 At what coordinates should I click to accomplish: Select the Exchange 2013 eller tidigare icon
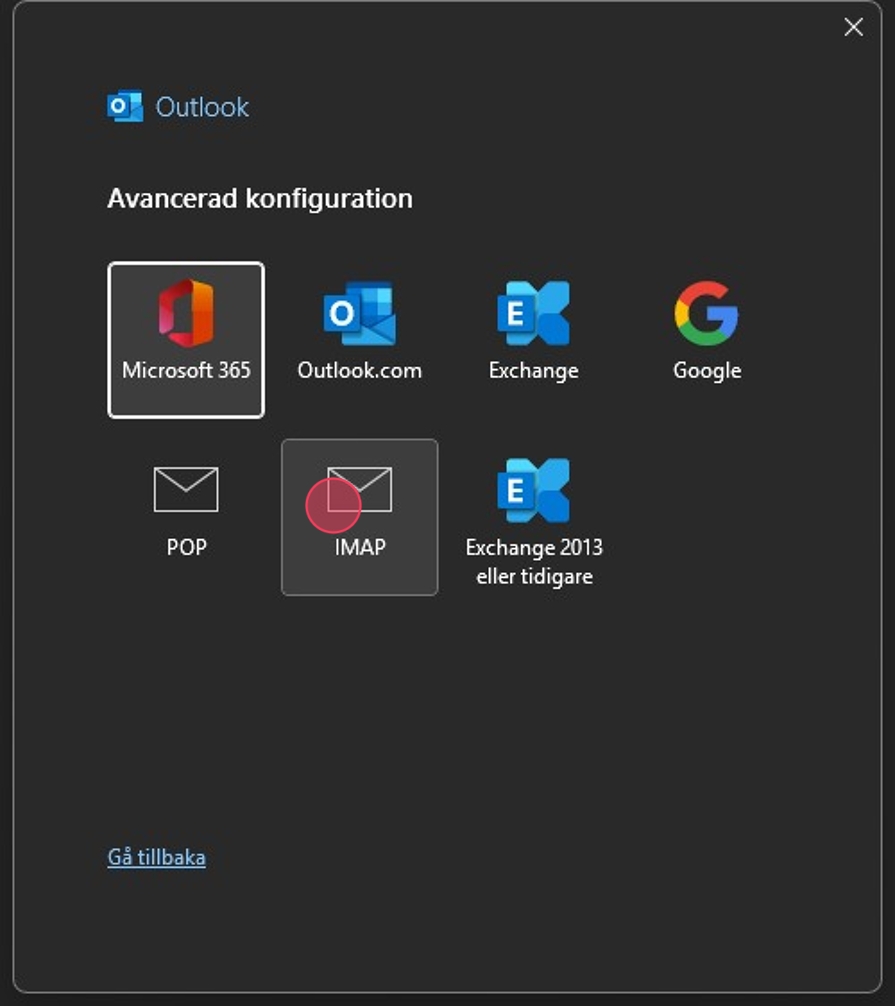(x=533, y=490)
